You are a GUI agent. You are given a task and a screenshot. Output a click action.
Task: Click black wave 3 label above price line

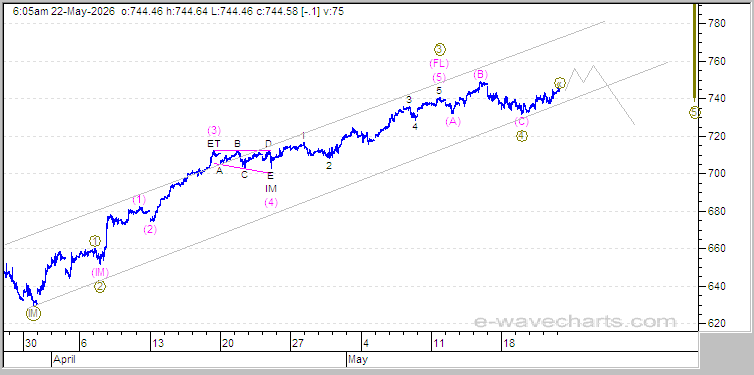coord(409,100)
